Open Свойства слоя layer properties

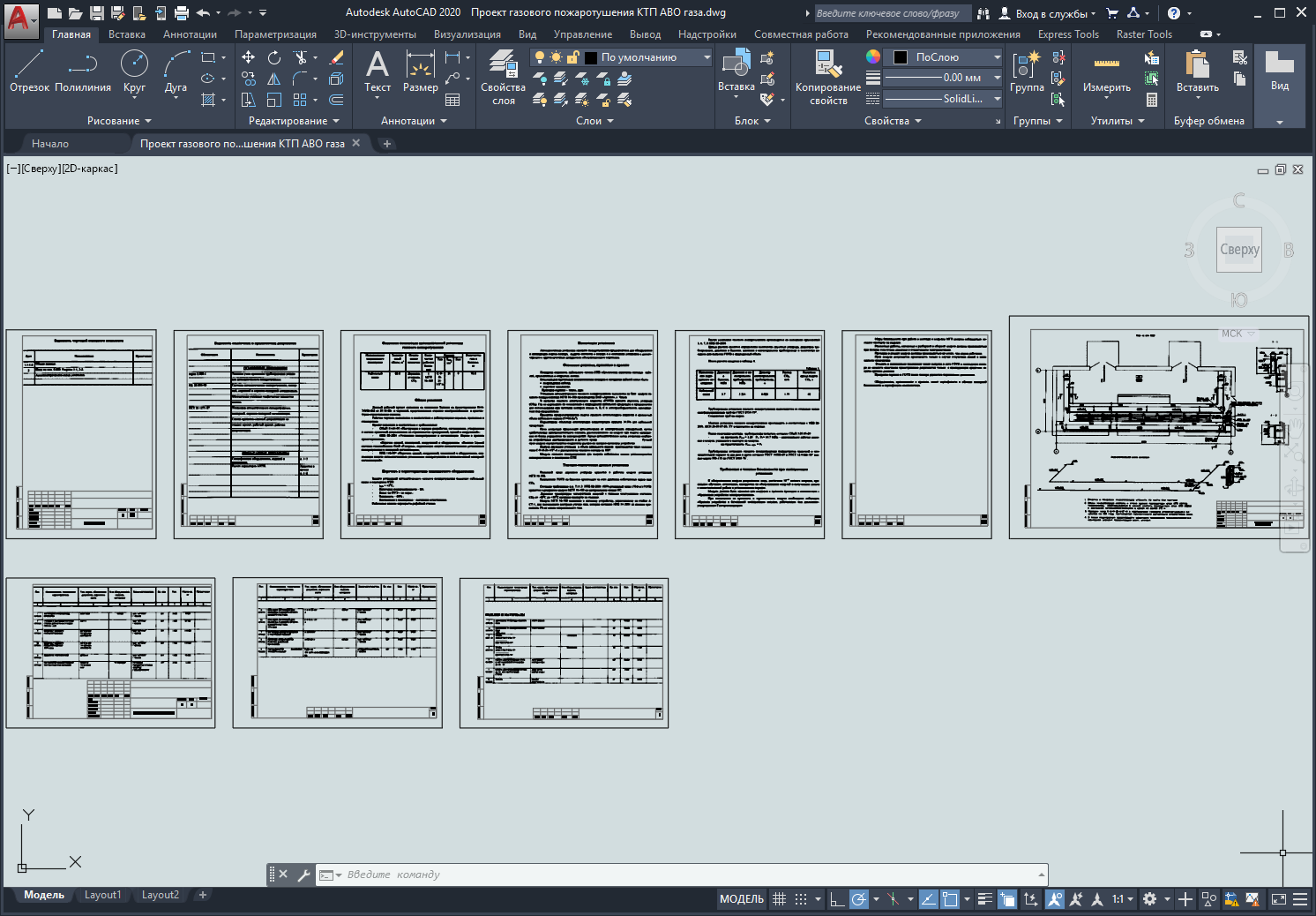(503, 77)
